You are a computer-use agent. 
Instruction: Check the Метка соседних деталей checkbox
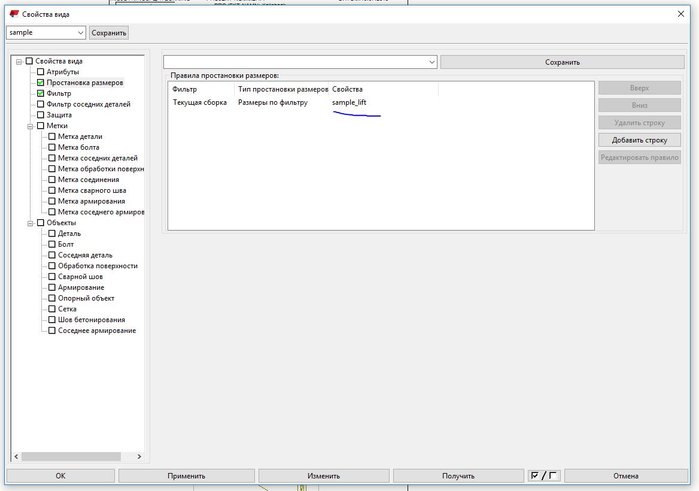[x=52, y=158]
